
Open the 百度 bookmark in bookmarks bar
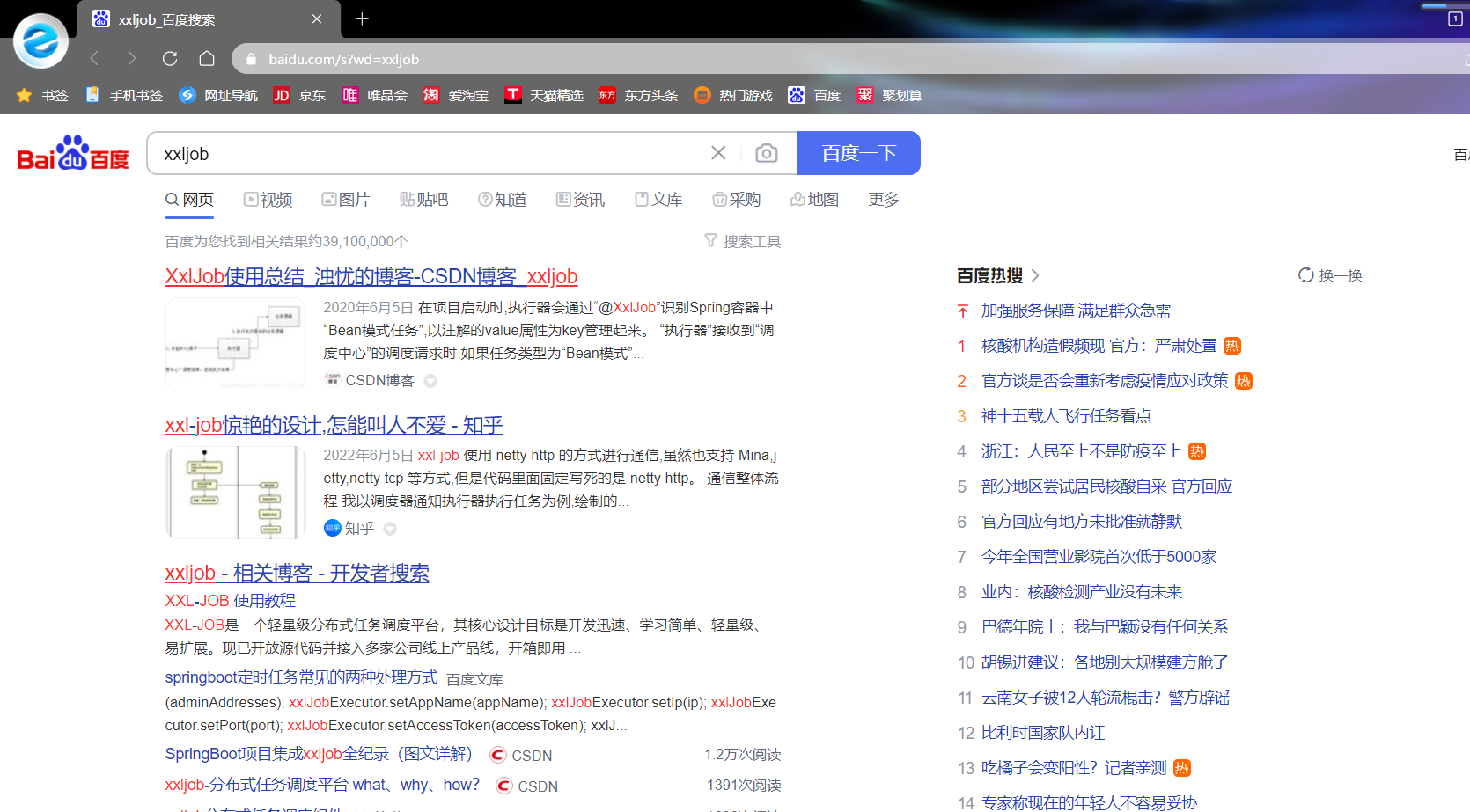tap(814, 95)
